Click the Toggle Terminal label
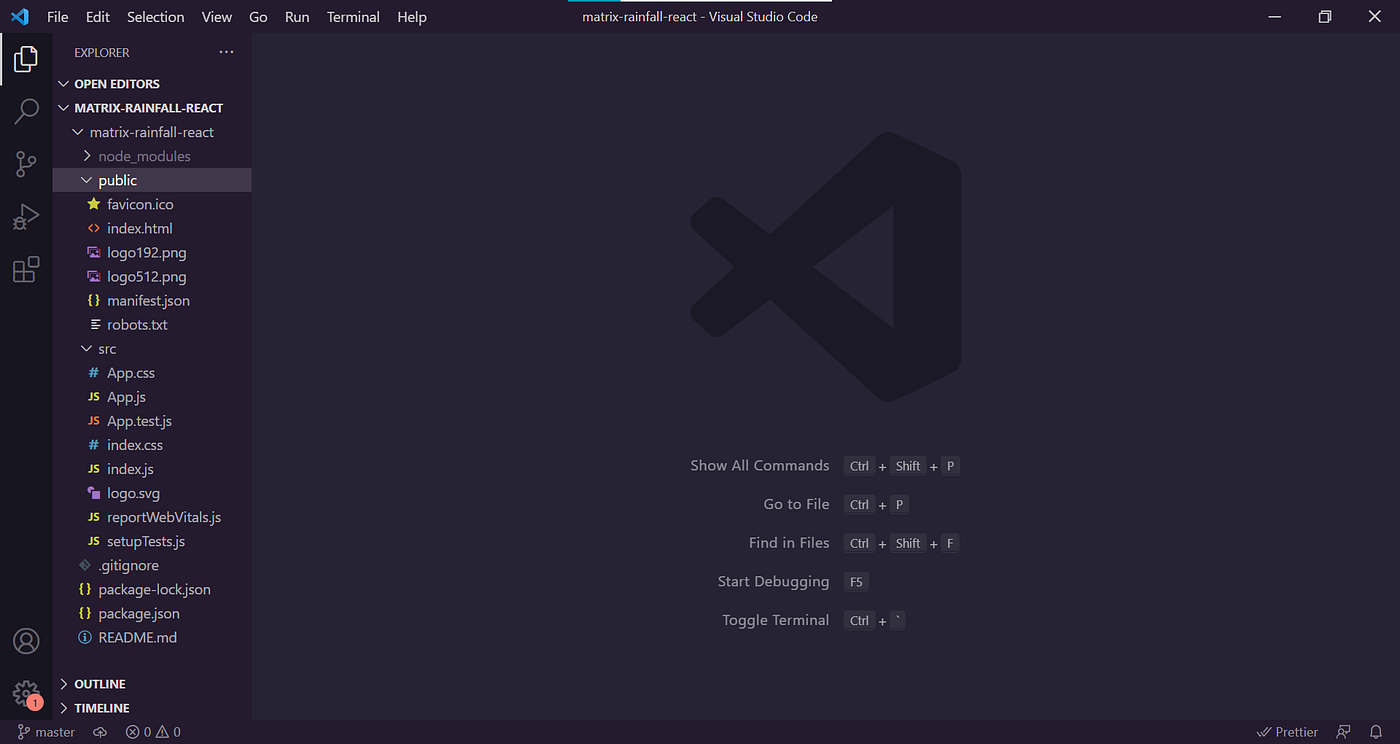 coord(776,620)
